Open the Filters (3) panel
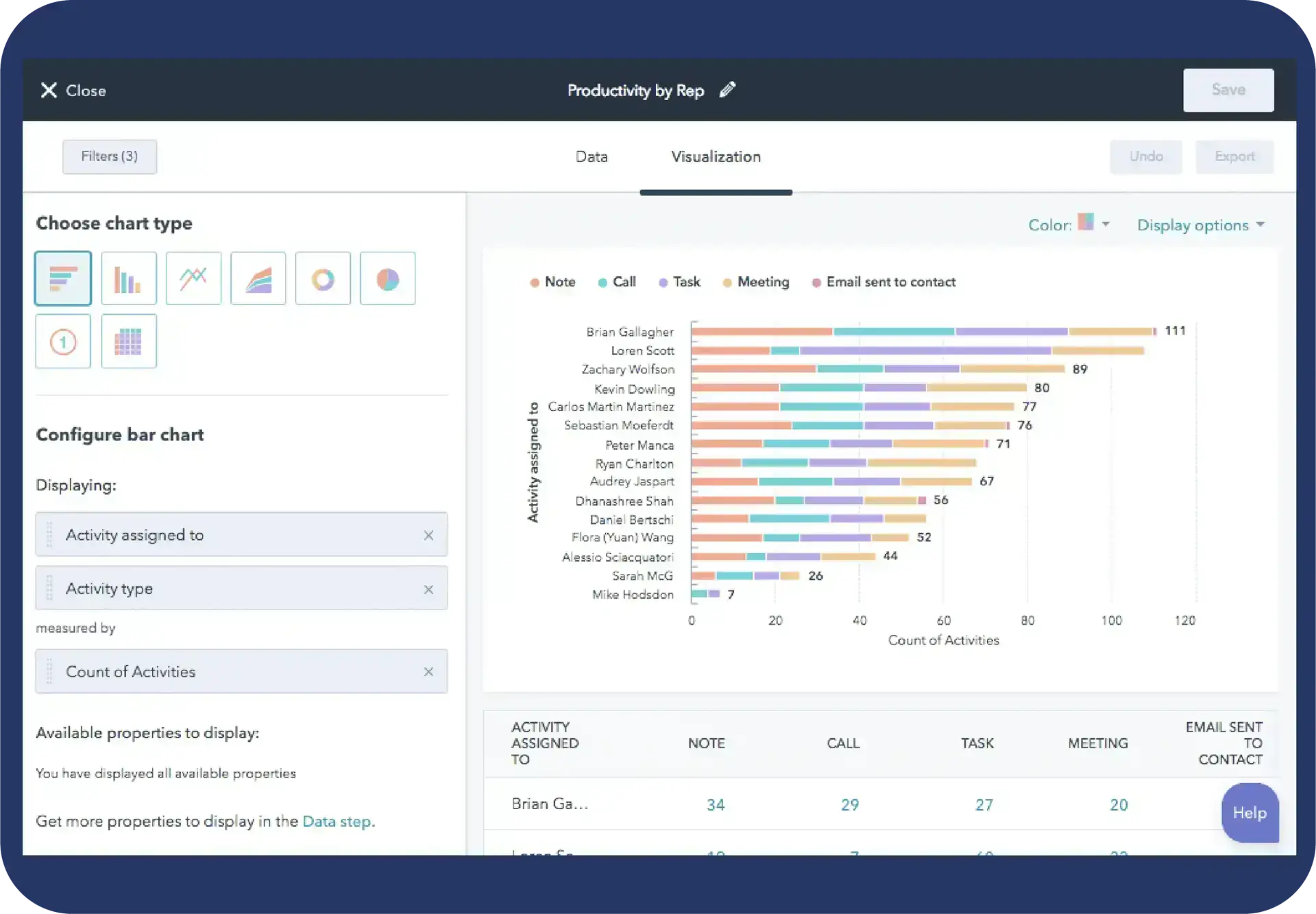This screenshot has height=914, width=1316. pos(109,156)
